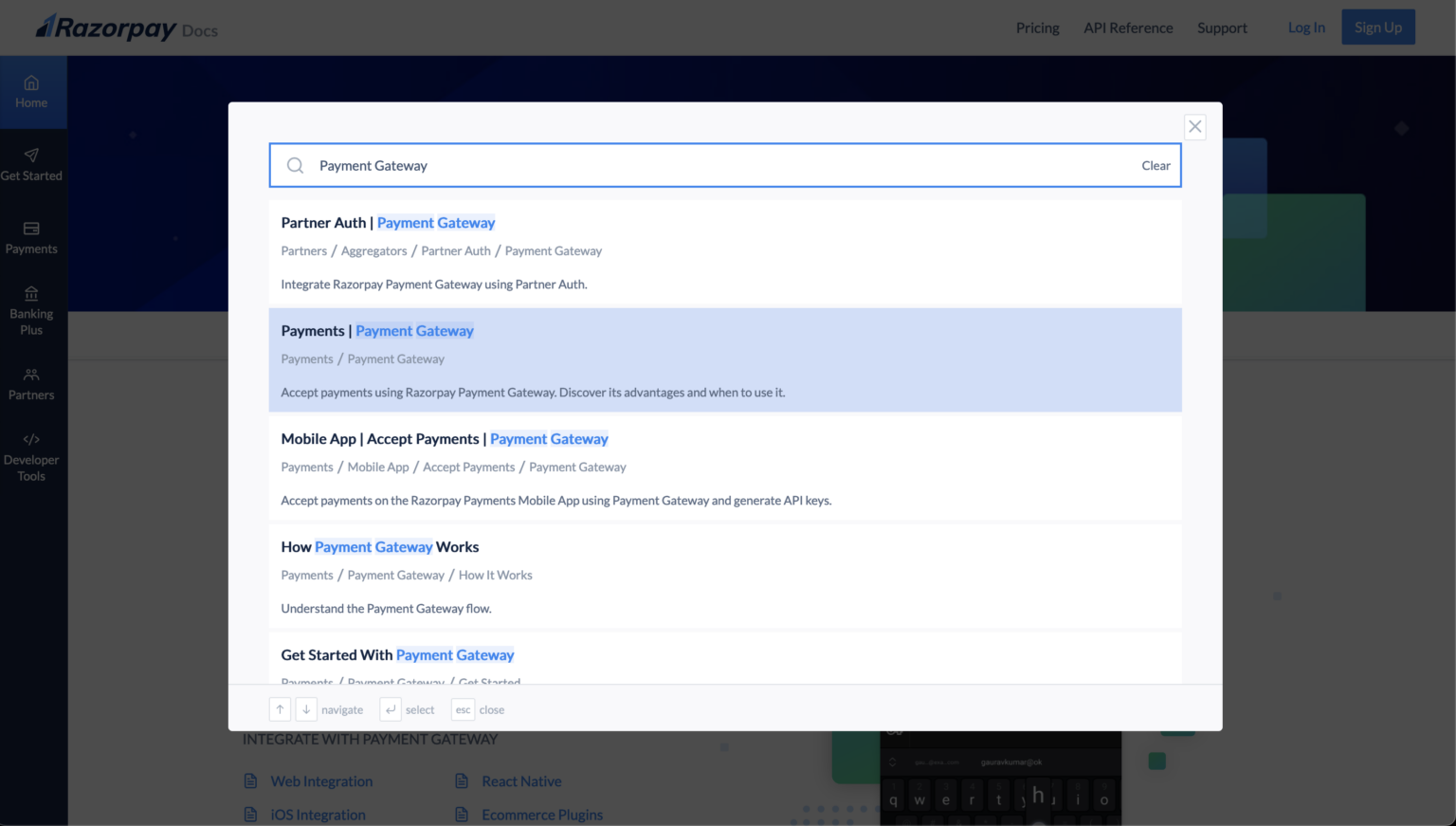Click the Log In link

(1306, 28)
